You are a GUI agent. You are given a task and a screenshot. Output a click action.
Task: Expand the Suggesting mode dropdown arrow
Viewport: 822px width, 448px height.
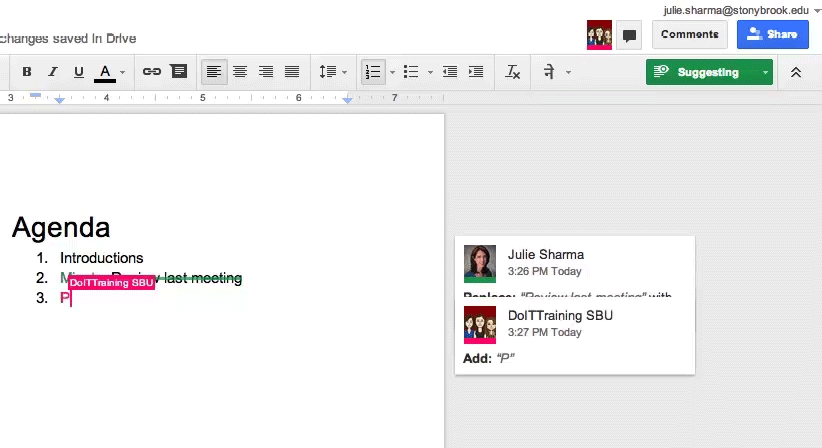click(x=765, y=72)
